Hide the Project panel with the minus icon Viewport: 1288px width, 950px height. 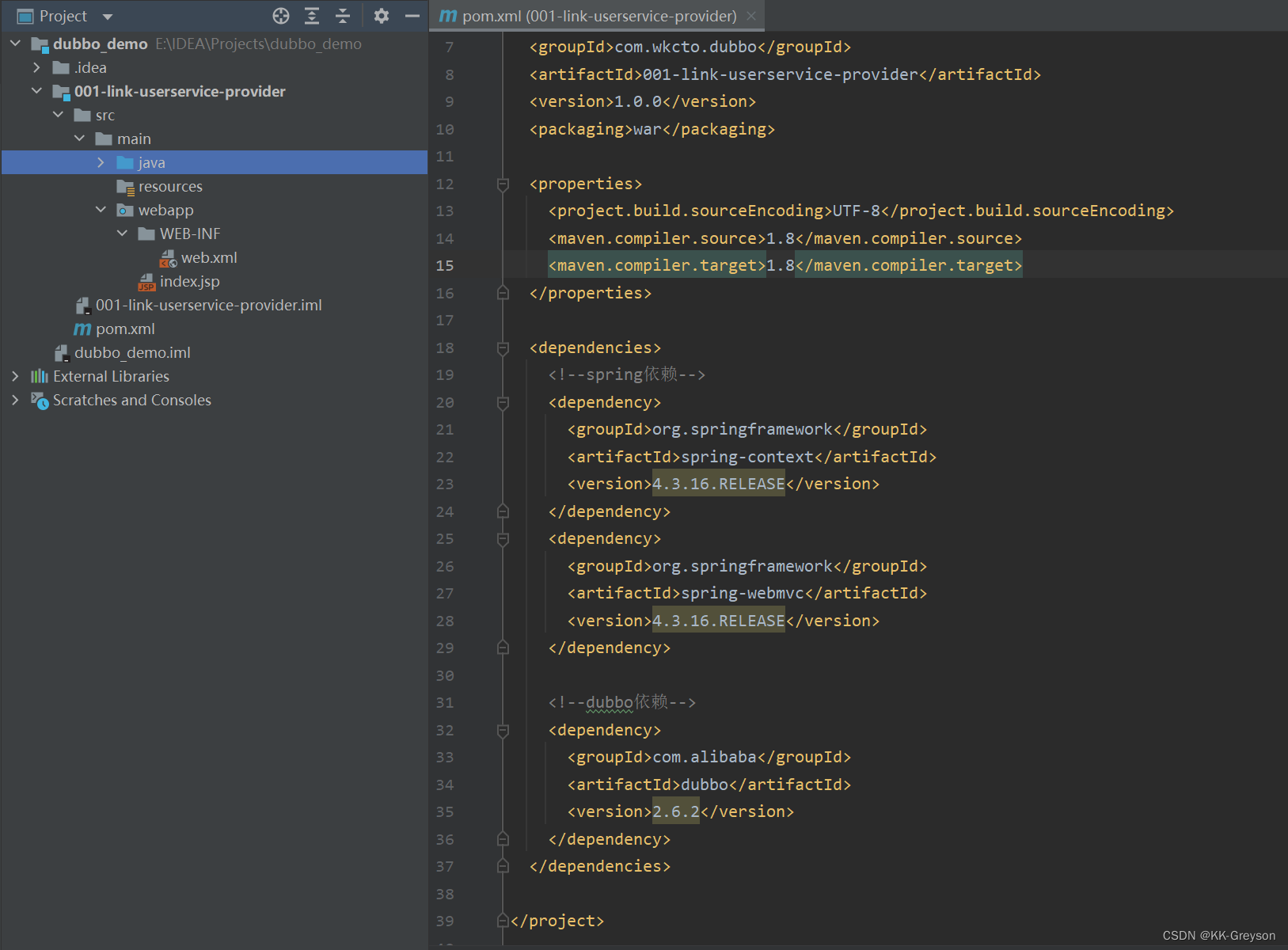point(412,16)
